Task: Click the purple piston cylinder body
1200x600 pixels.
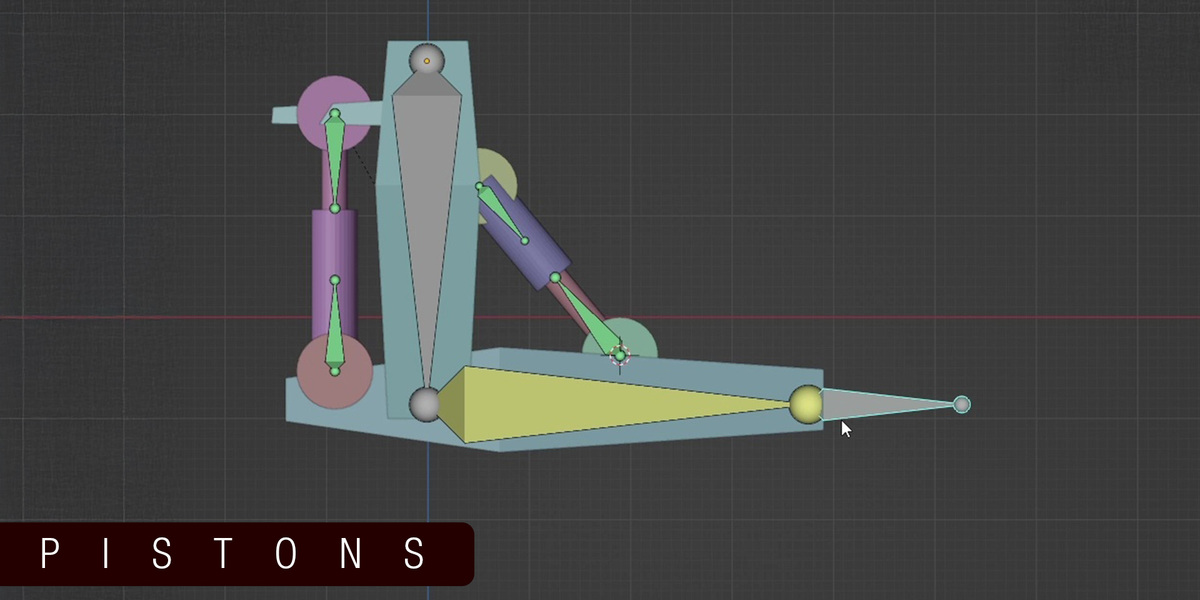Action: pyautogui.click(x=333, y=270)
